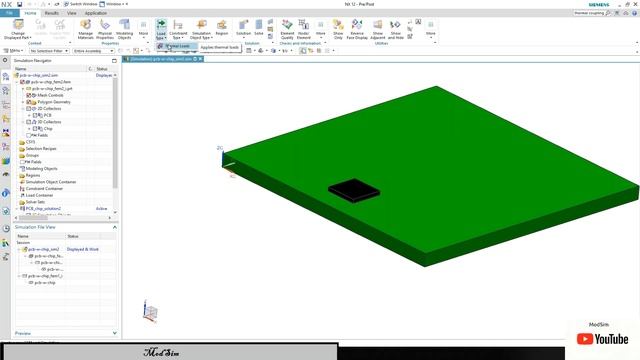Click the Switch Window button
640x360 pixels.
(x=80, y=4)
